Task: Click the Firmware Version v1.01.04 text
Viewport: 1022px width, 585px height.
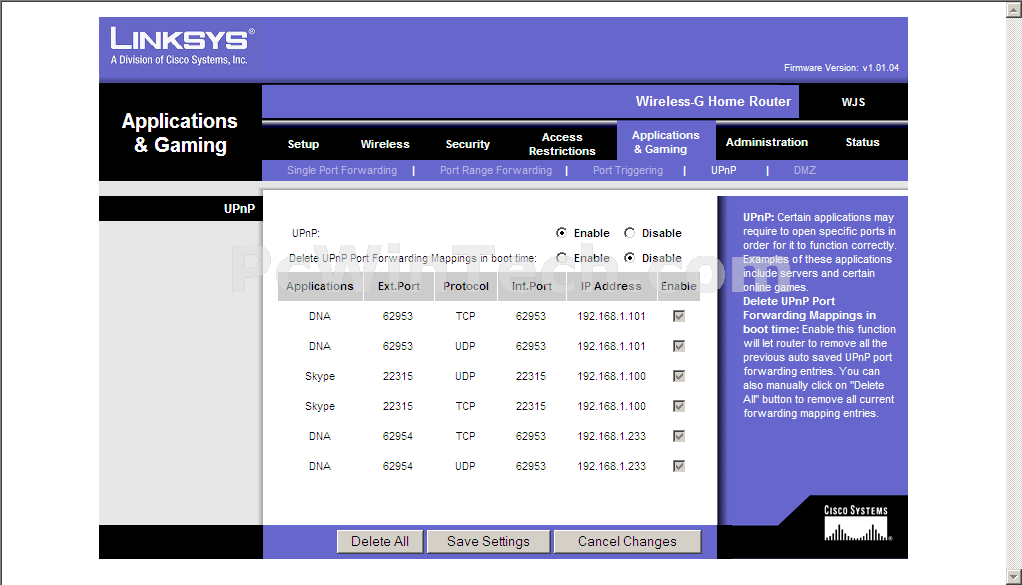Action: [x=841, y=68]
